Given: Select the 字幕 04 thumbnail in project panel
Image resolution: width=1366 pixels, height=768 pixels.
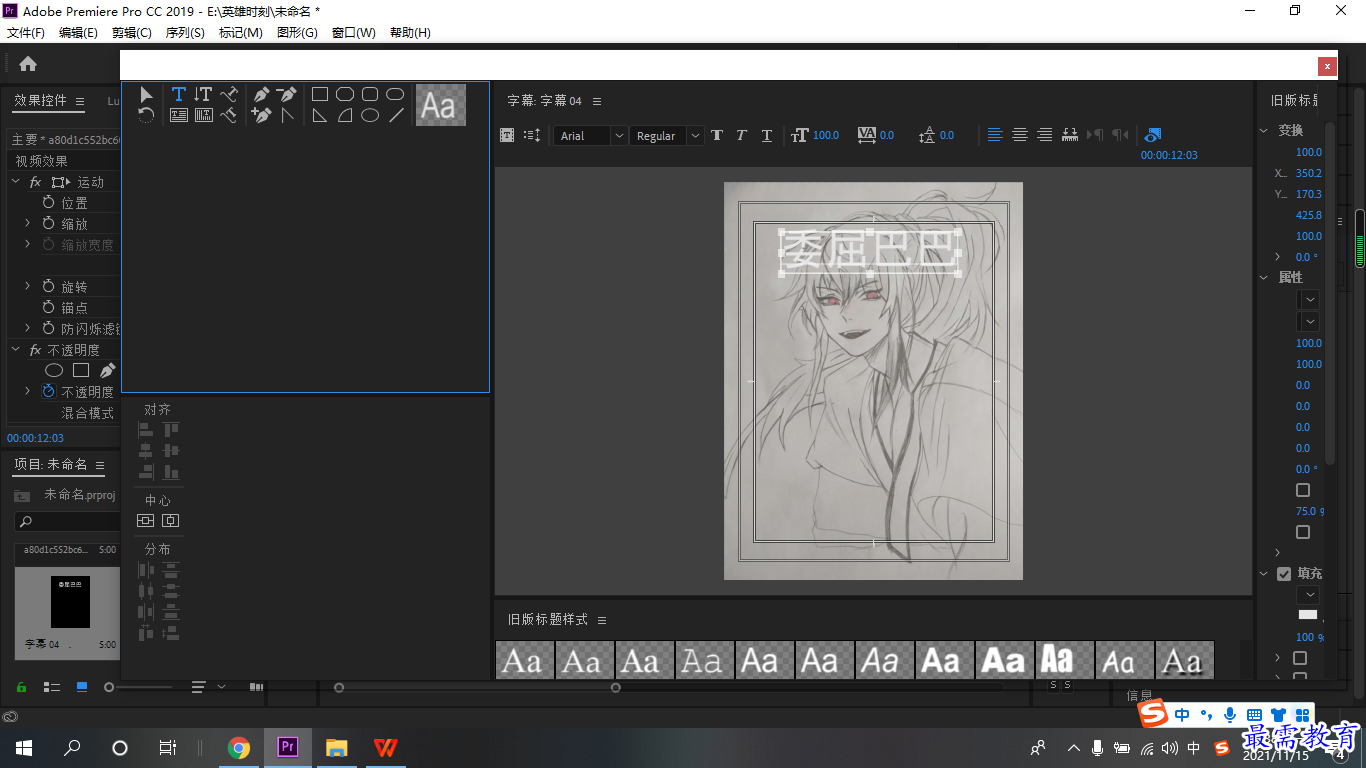Looking at the screenshot, I should click(x=70, y=602).
